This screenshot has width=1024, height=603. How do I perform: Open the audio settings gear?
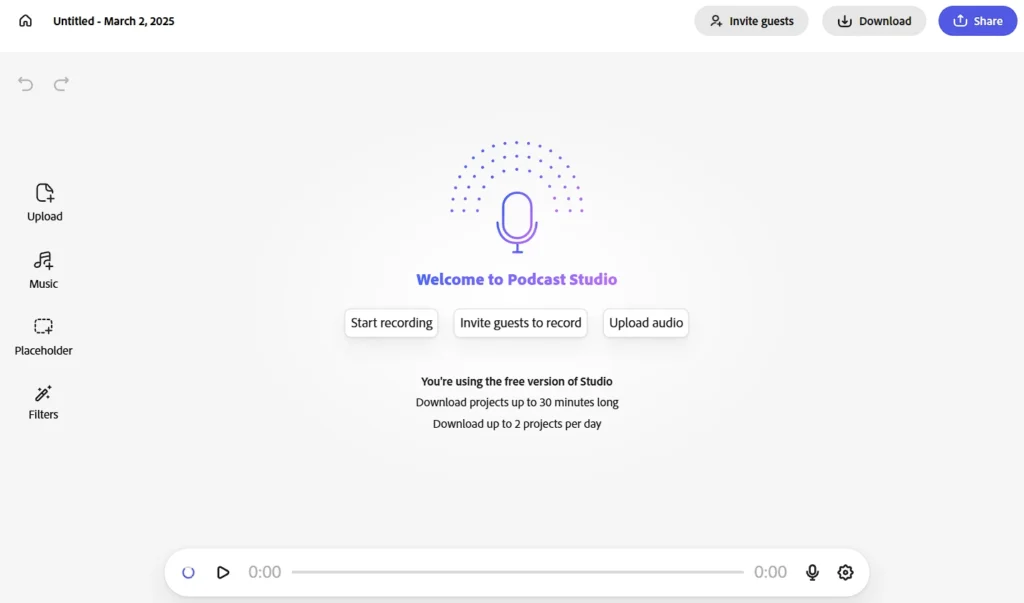coord(845,572)
